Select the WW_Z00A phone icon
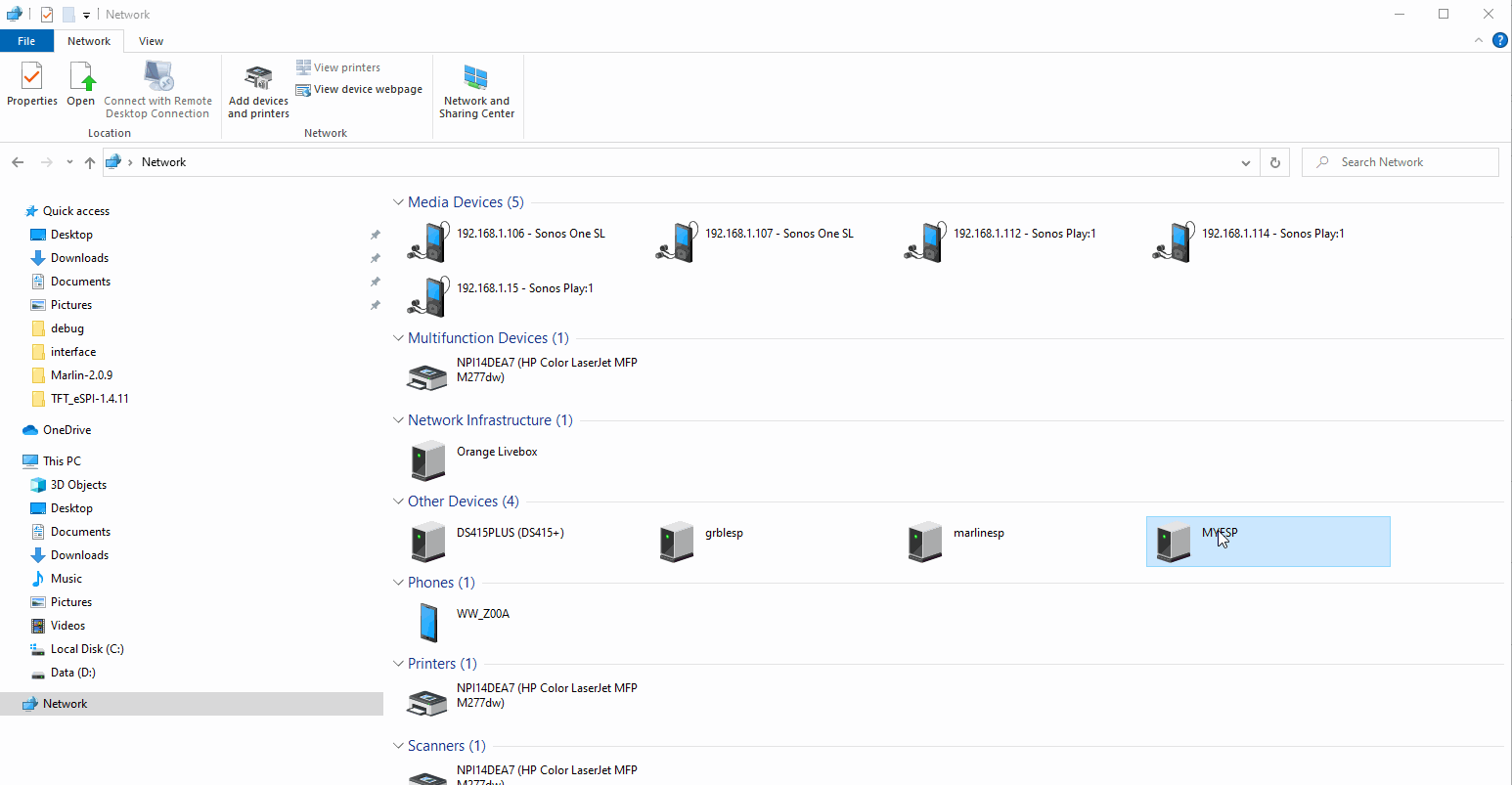1512x785 pixels. (428, 623)
